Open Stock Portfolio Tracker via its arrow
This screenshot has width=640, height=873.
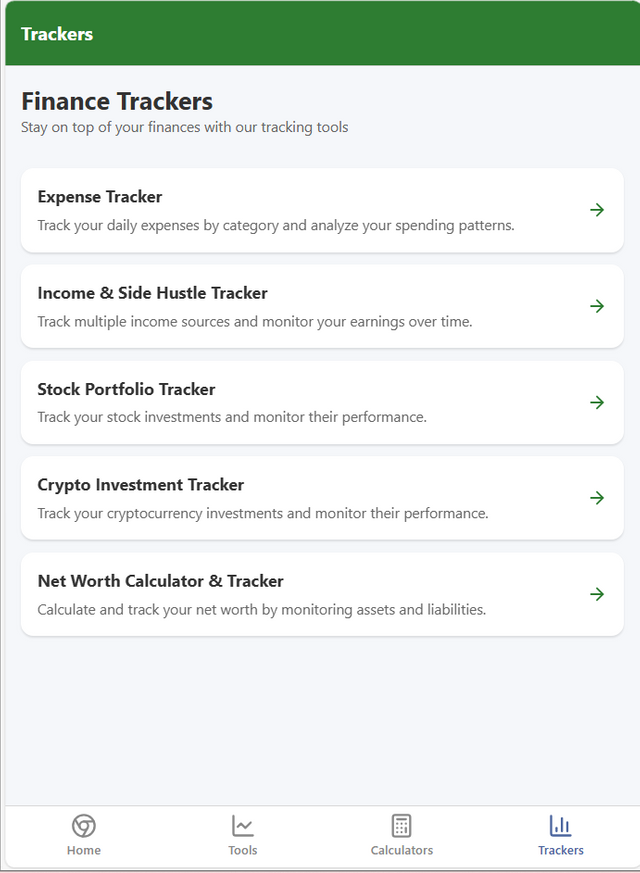(597, 403)
